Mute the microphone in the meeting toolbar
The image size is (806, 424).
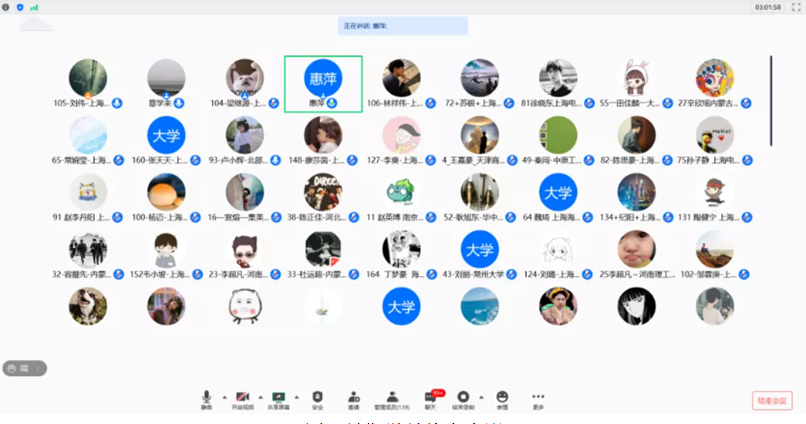pyautogui.click(x=207, y=398)
